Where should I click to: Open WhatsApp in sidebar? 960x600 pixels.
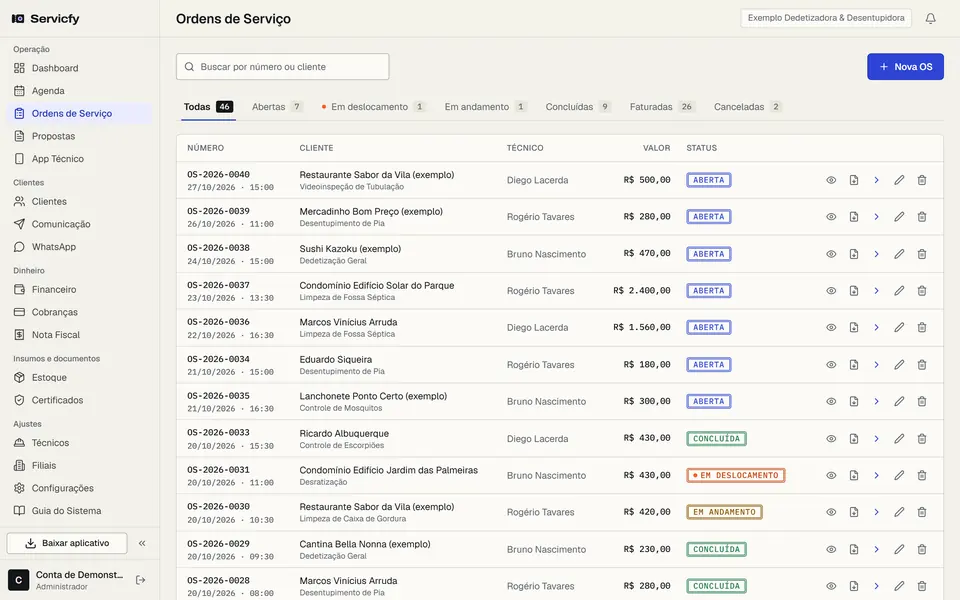pos(80,247)
